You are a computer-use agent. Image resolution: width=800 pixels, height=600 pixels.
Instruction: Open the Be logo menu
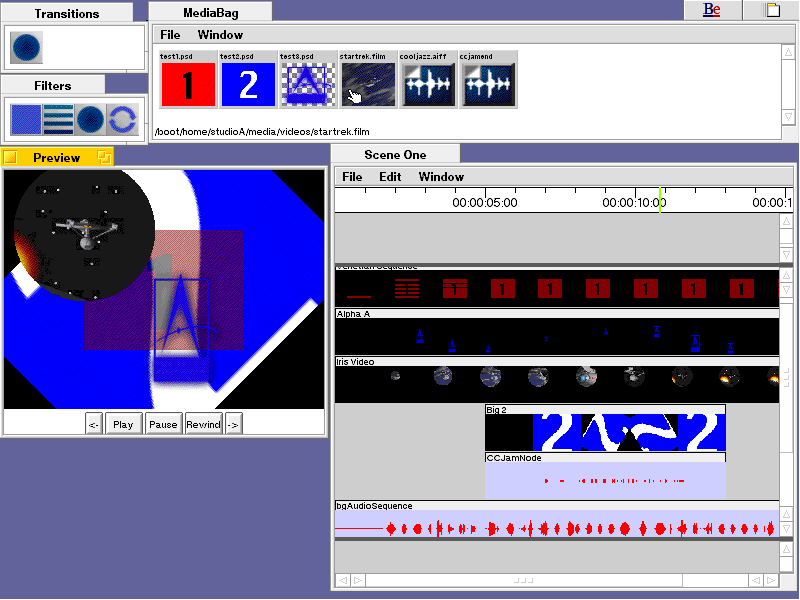pos(712,10)
